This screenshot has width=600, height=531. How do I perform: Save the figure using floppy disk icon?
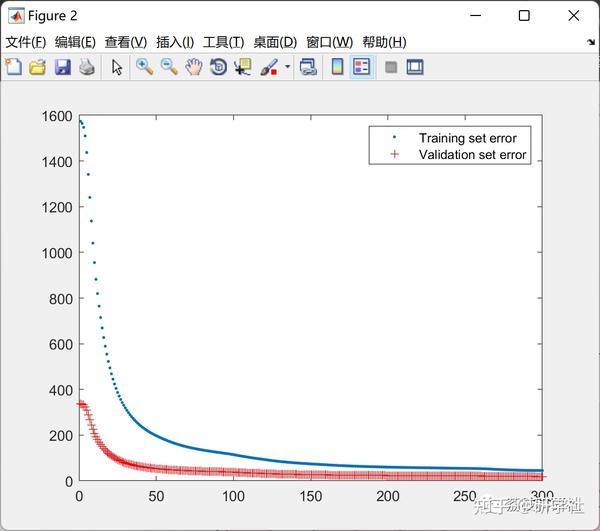pos(62,67)
